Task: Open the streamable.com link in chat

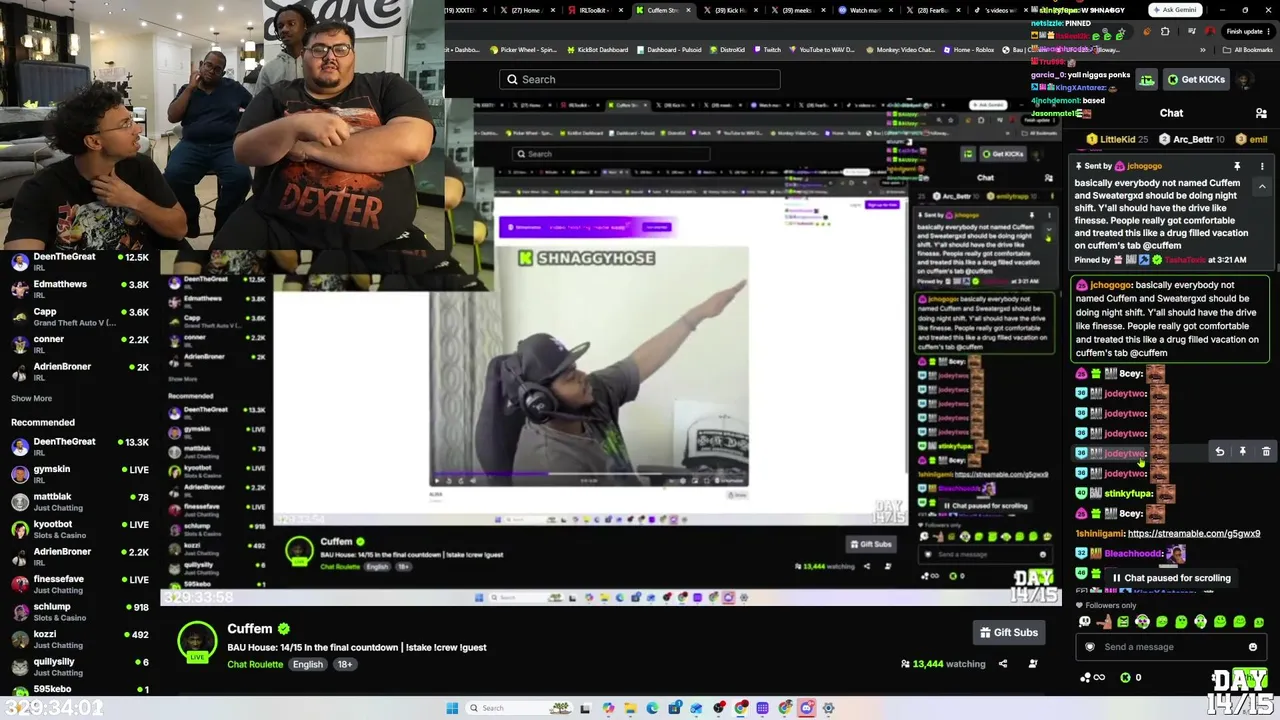Action: 1193,534
